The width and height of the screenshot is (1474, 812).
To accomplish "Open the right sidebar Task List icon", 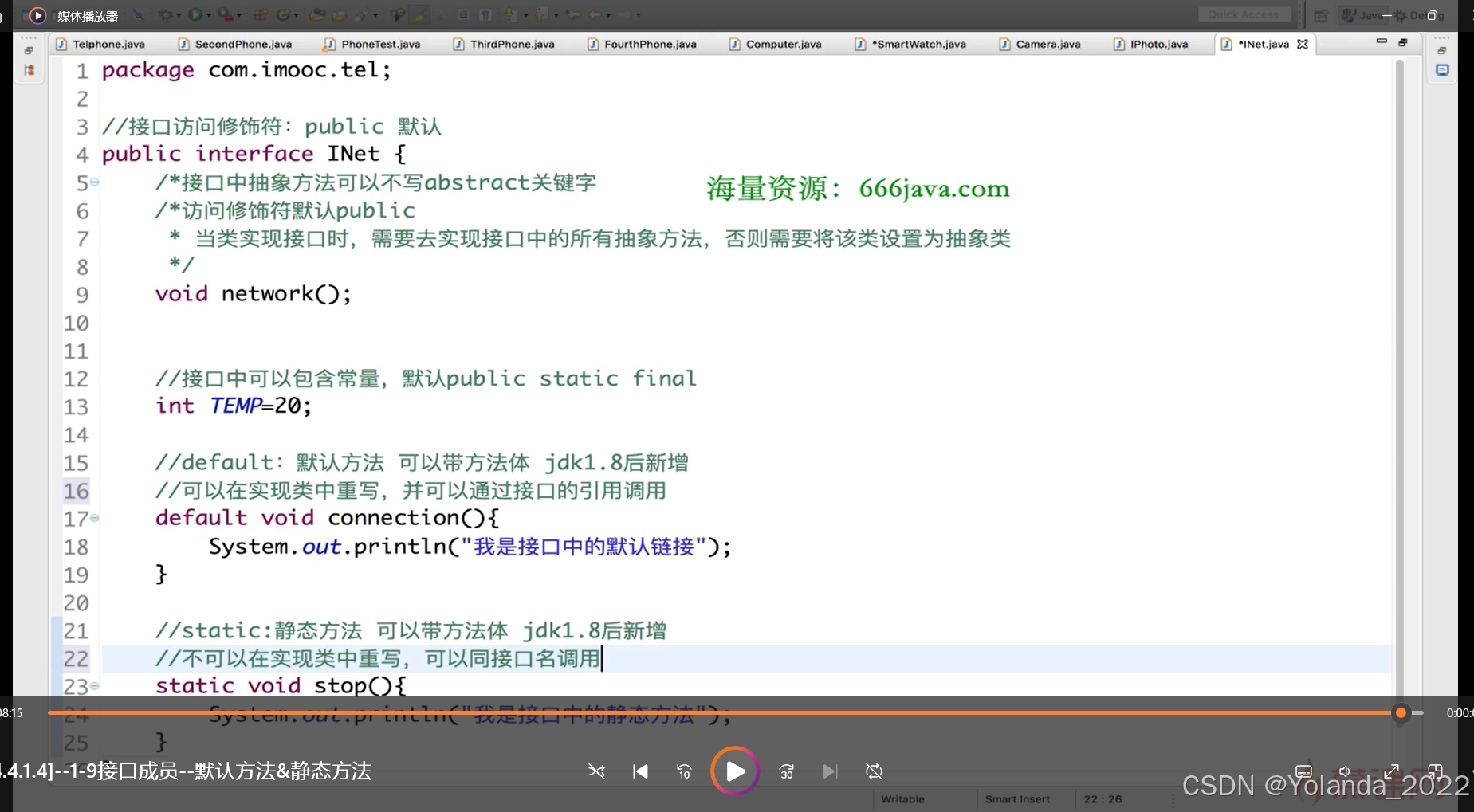I will pyautogui.click(x=1442, y=70).
